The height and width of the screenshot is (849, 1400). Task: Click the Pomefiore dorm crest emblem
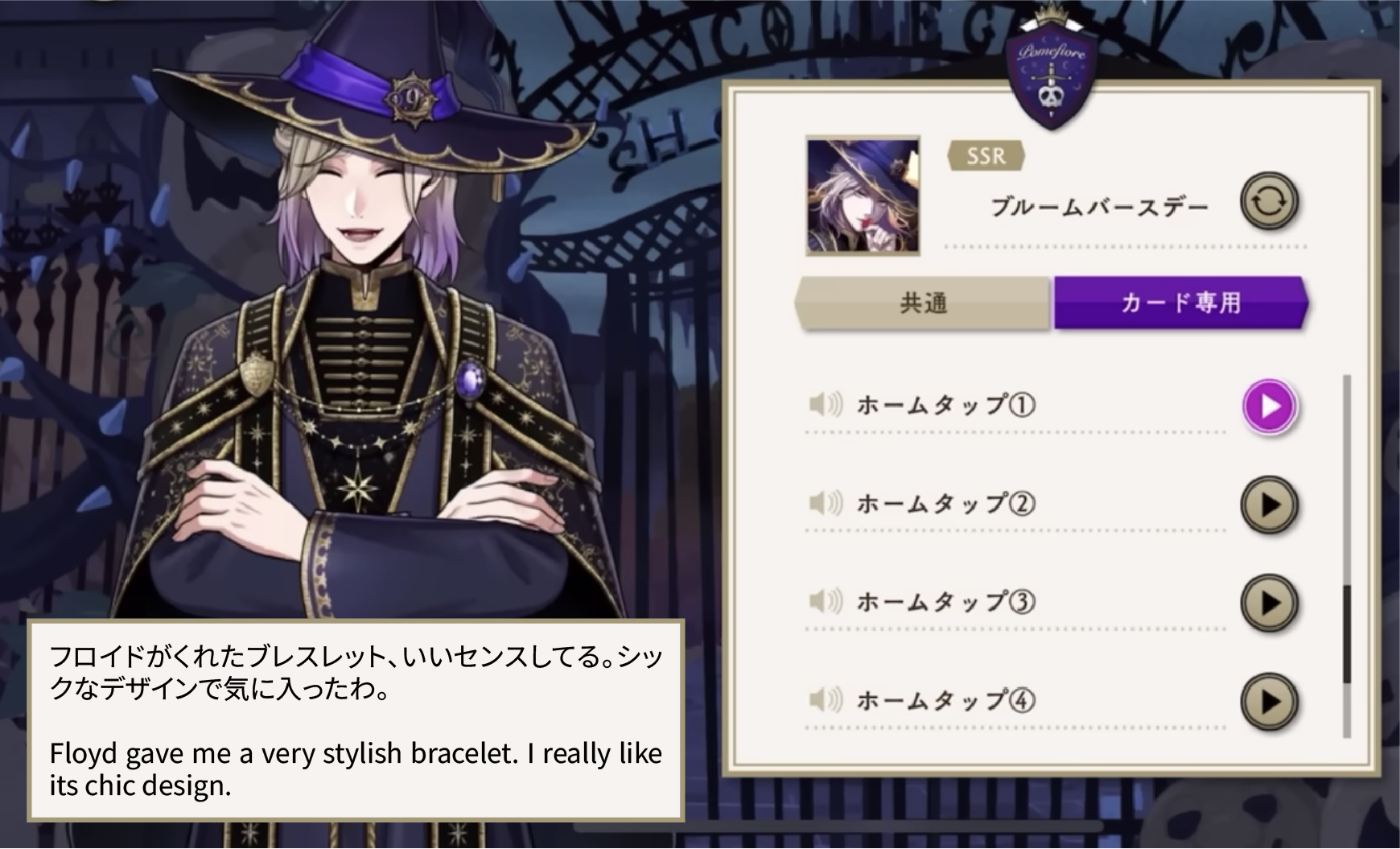coord(1052,77)
